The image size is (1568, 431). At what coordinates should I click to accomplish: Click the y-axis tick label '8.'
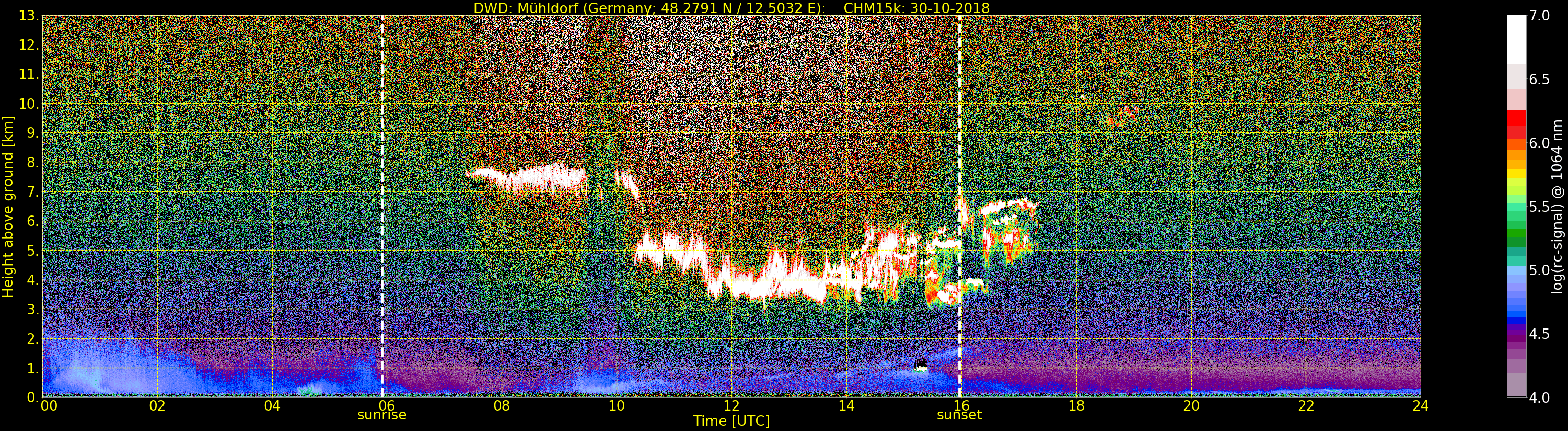coord(32,163)
